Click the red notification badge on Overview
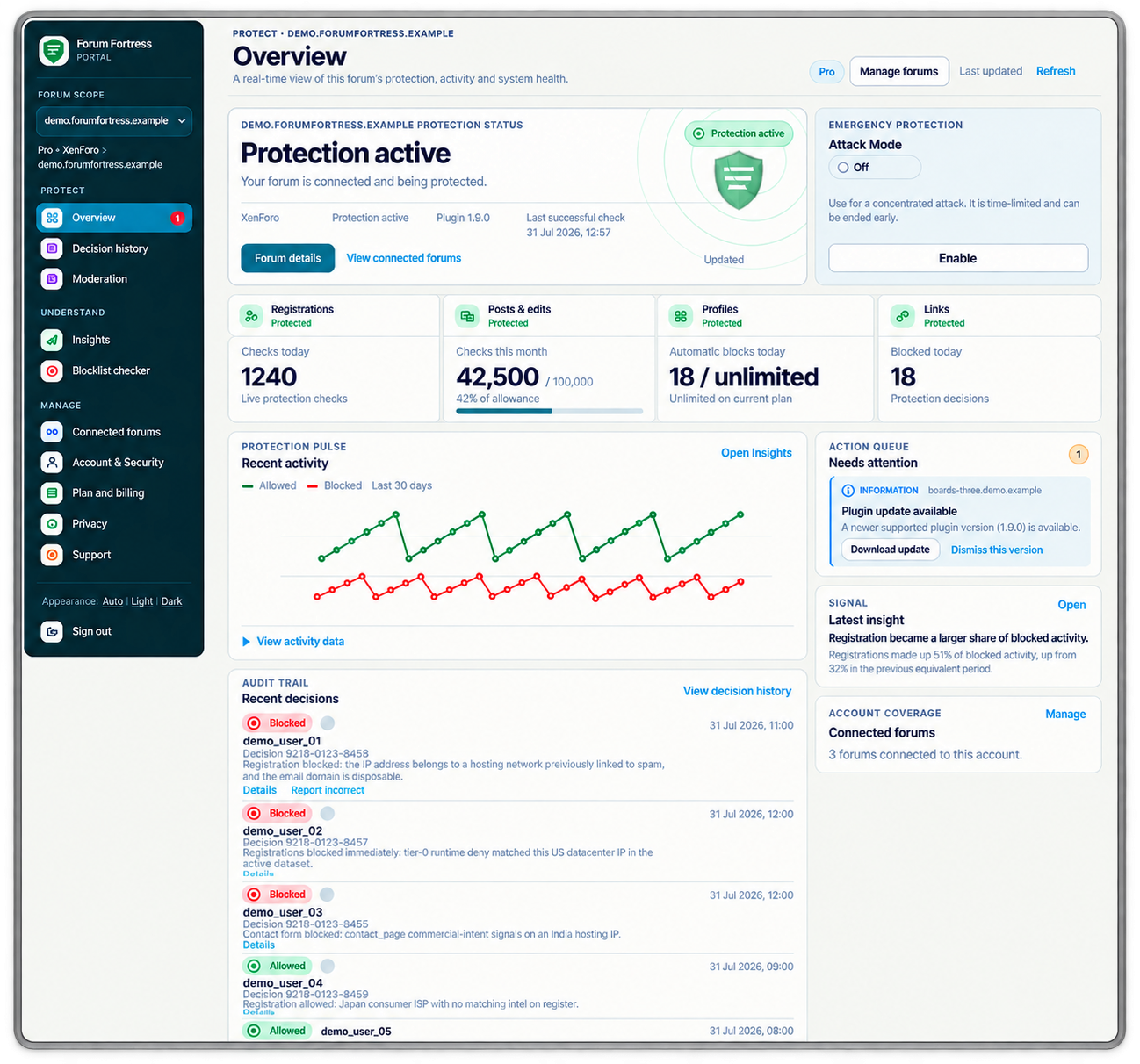This screenshot has width=1140, height=1064. 177,218
